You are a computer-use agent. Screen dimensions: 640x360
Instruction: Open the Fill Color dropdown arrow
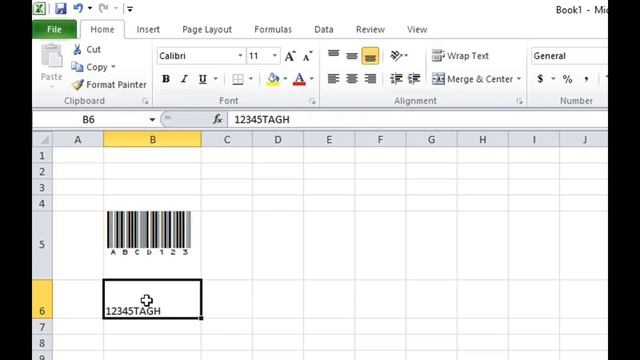point(285,79)
